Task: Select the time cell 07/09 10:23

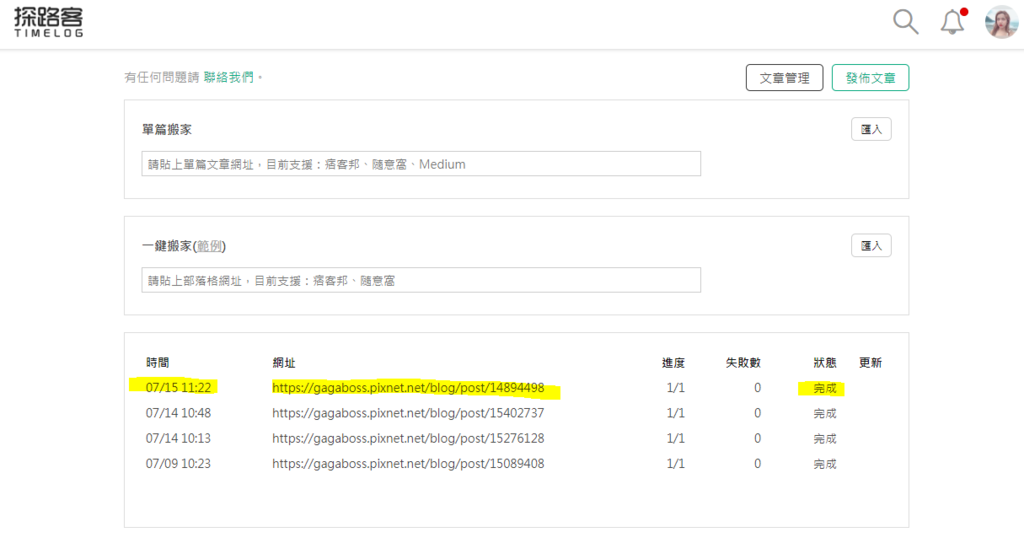Action: click(178, 464)
